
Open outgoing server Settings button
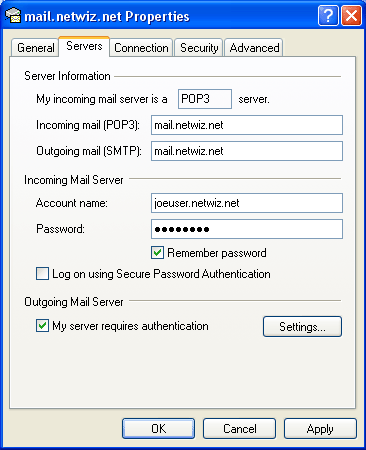(x=302, y=327)
